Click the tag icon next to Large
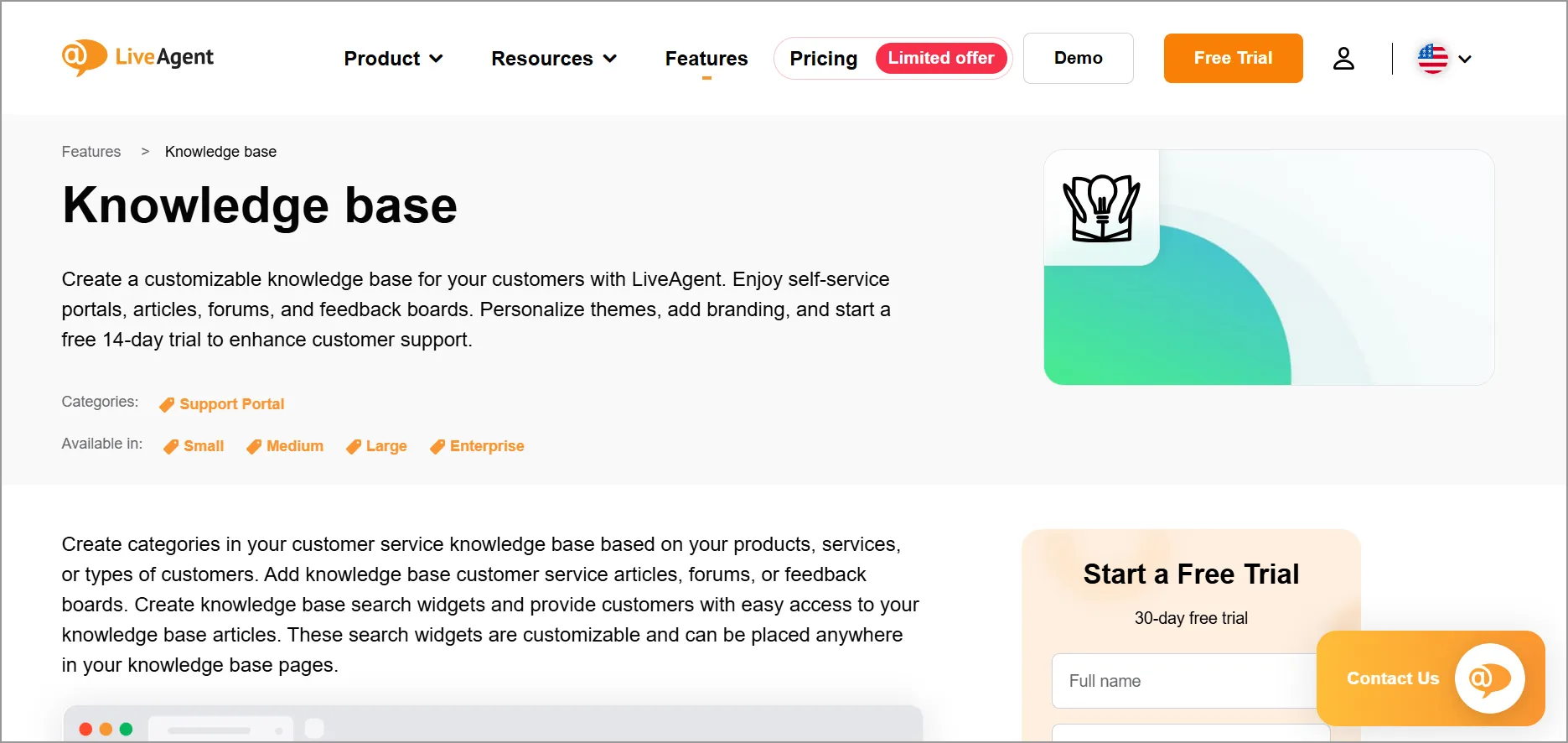 coord(354,446)
